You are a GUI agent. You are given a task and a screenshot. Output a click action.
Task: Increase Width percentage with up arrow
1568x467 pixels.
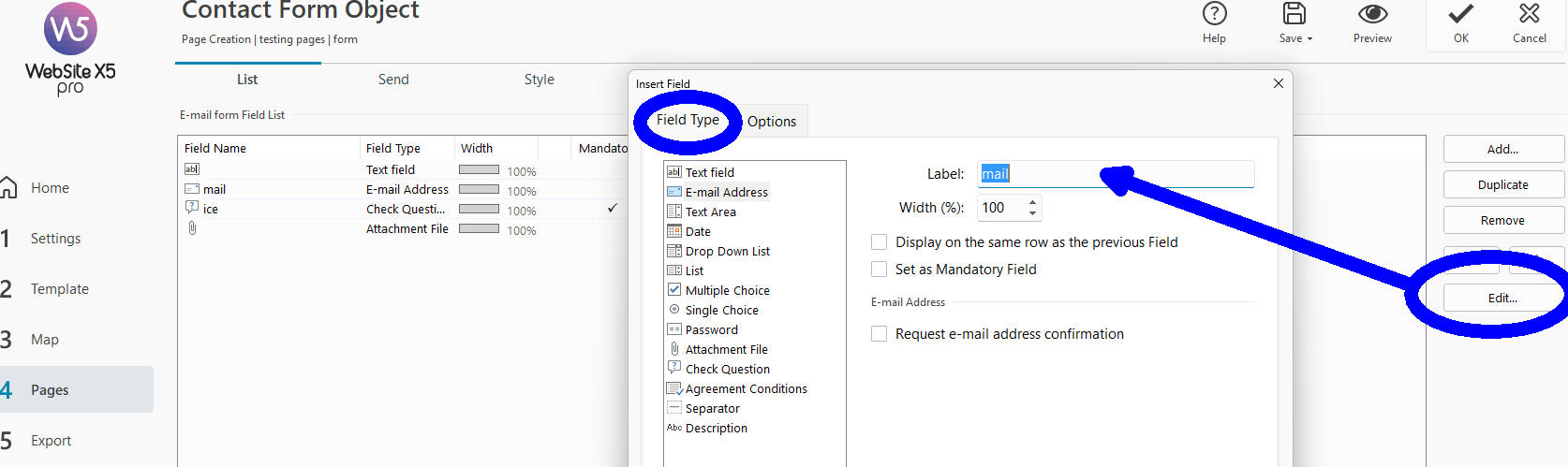point(1032,202)
